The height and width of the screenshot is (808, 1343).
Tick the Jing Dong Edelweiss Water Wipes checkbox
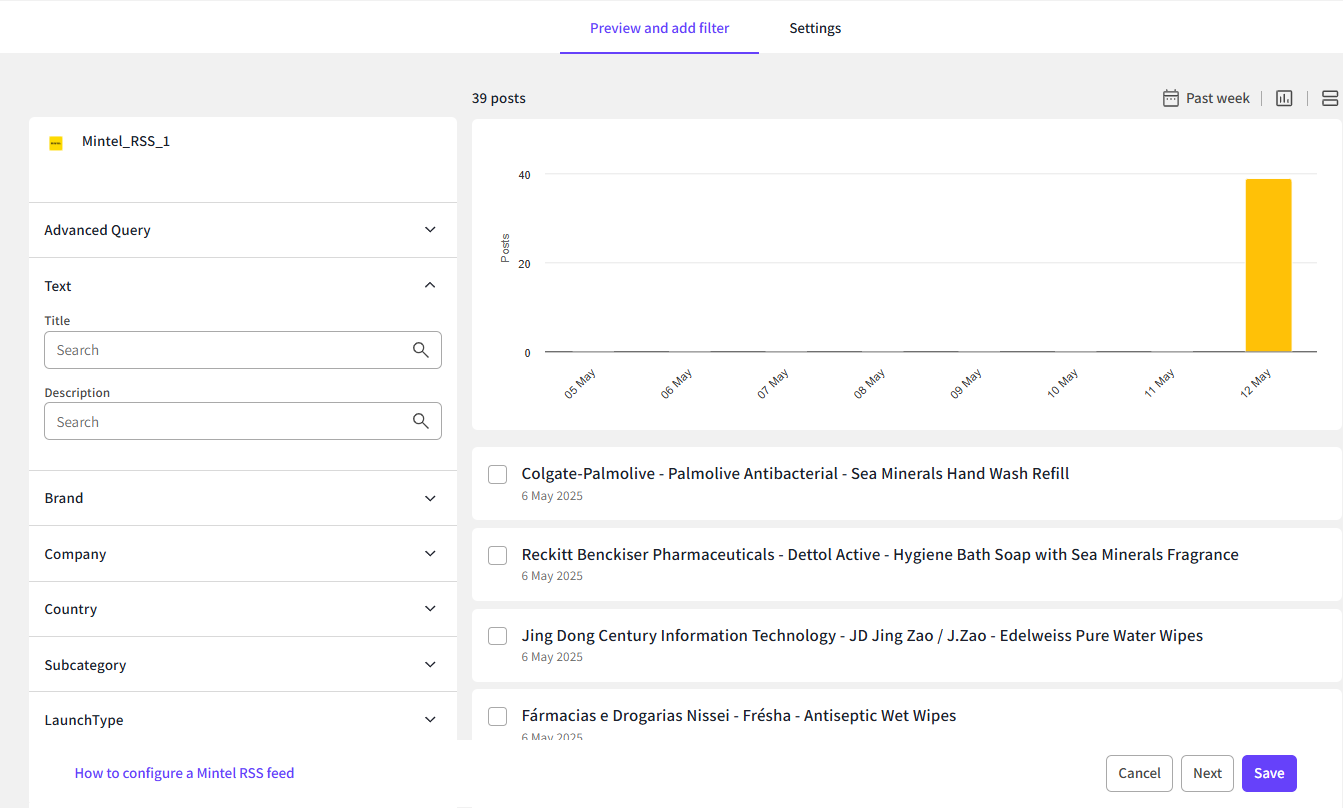[497, 636]
